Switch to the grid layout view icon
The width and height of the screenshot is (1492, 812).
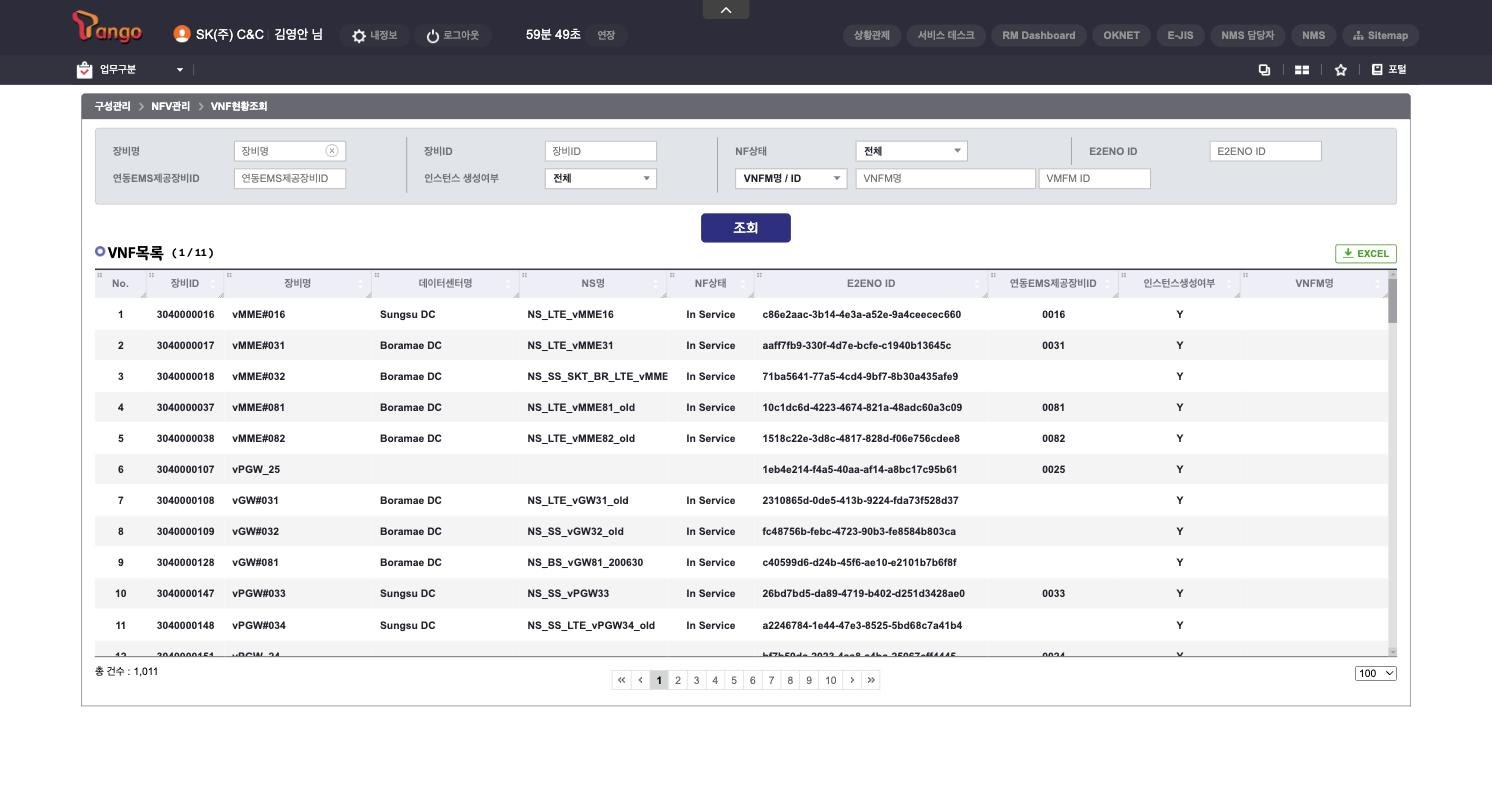click(1302, 70)
